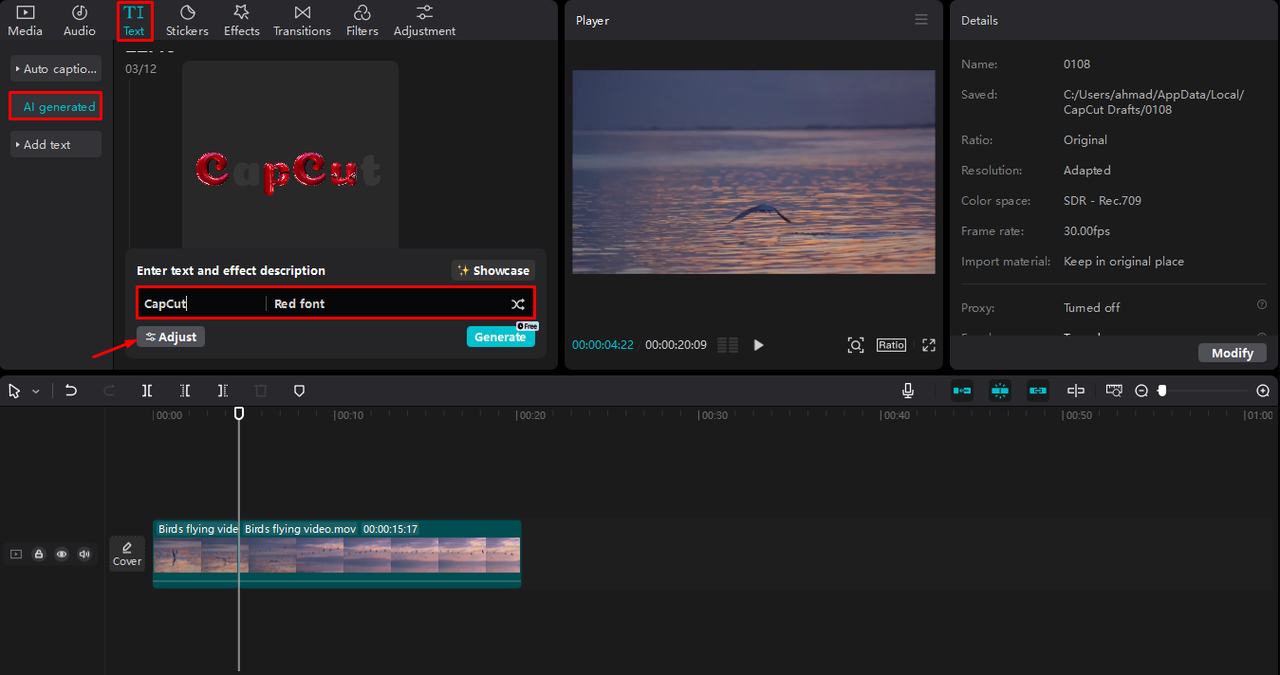This screenshot has width=1280, height=675.
Task: Click the shuffle random prompt icon
Action: (x=518, y=304)
